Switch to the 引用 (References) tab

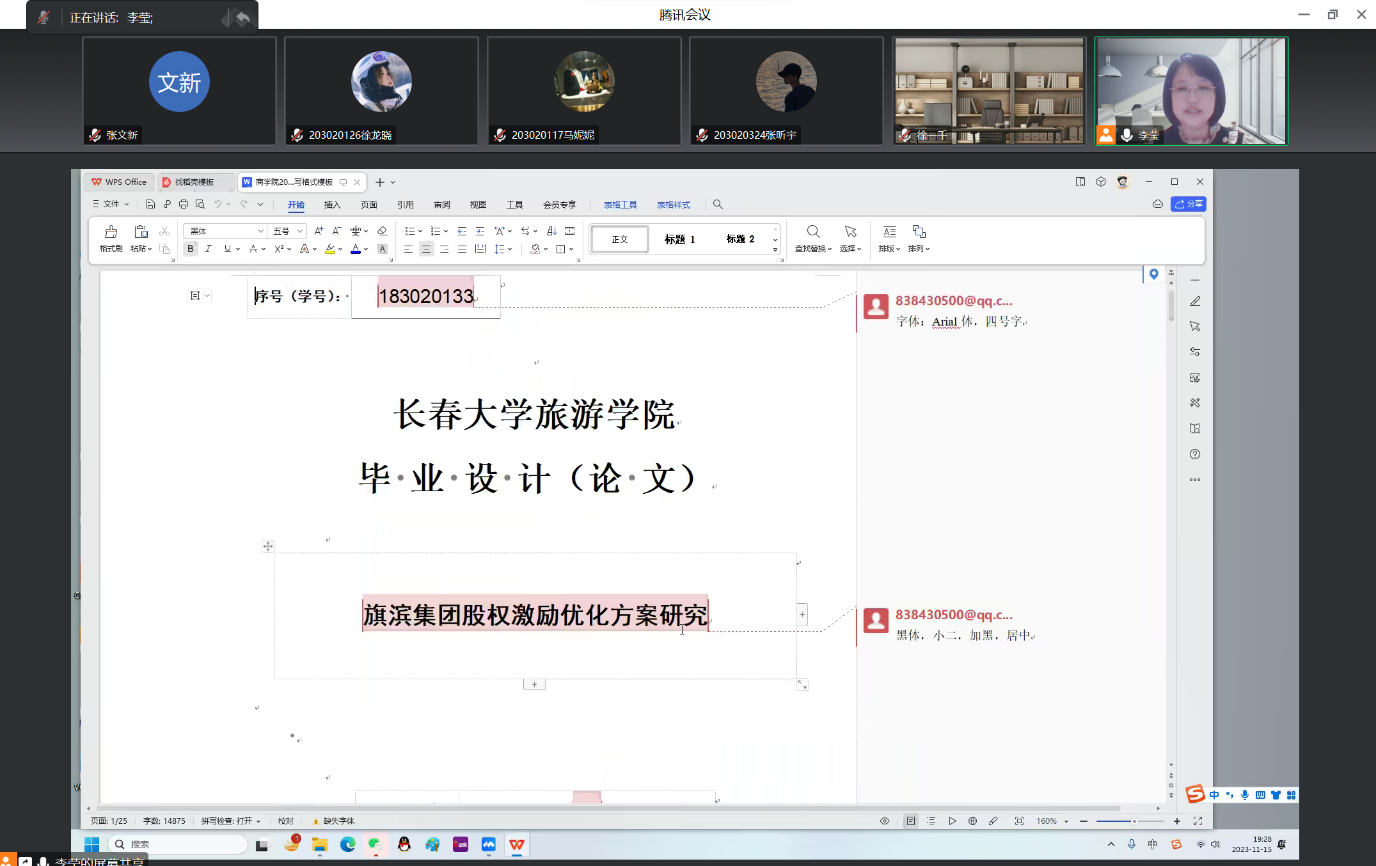coord(405,204)
